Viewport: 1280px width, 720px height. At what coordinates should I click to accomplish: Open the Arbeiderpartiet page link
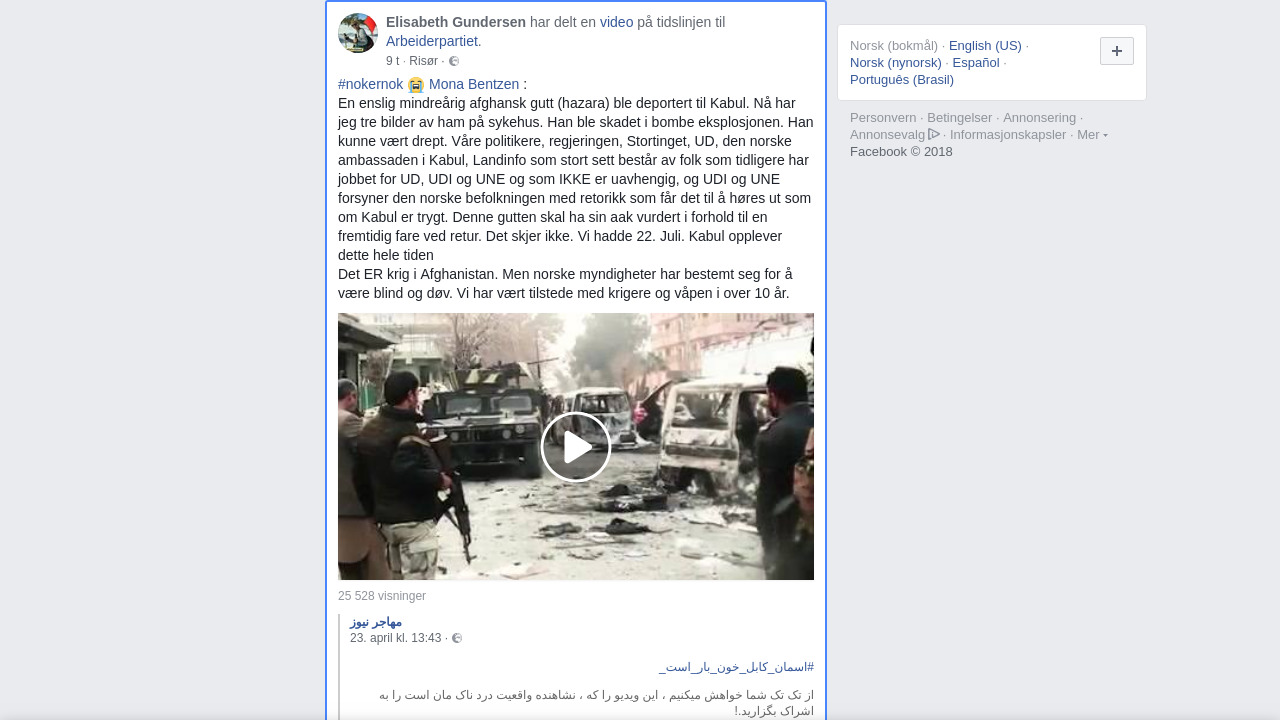pos(434,41)
